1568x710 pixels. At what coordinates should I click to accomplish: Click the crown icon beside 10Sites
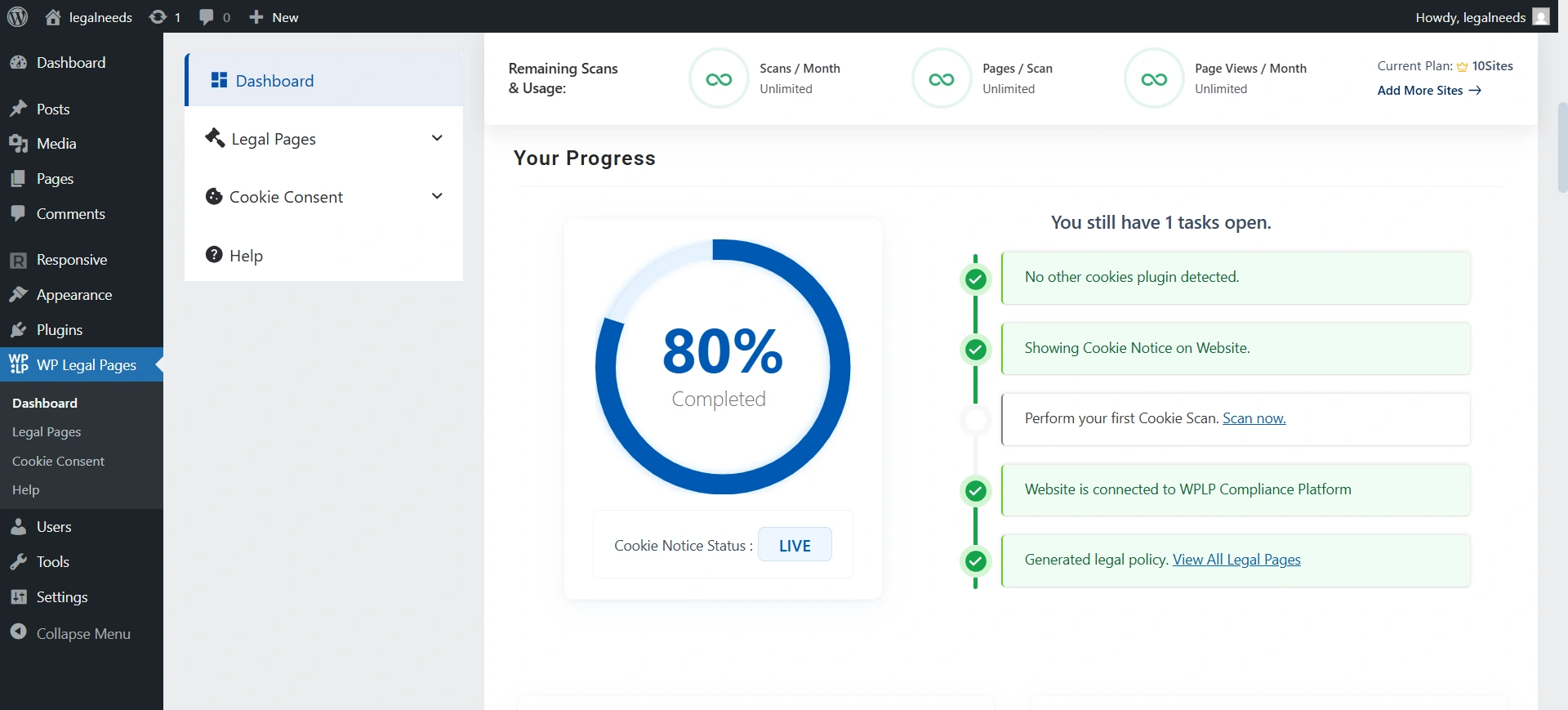tap(1463, 67)
